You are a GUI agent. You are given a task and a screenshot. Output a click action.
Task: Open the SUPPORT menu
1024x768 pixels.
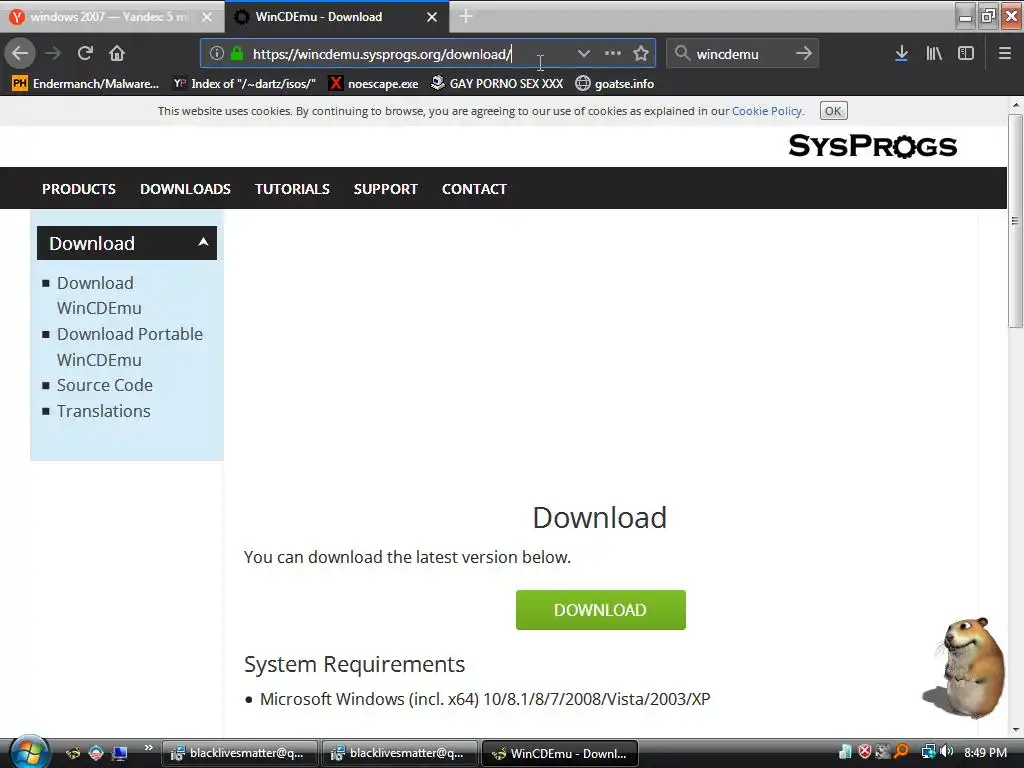coord(385,189)
